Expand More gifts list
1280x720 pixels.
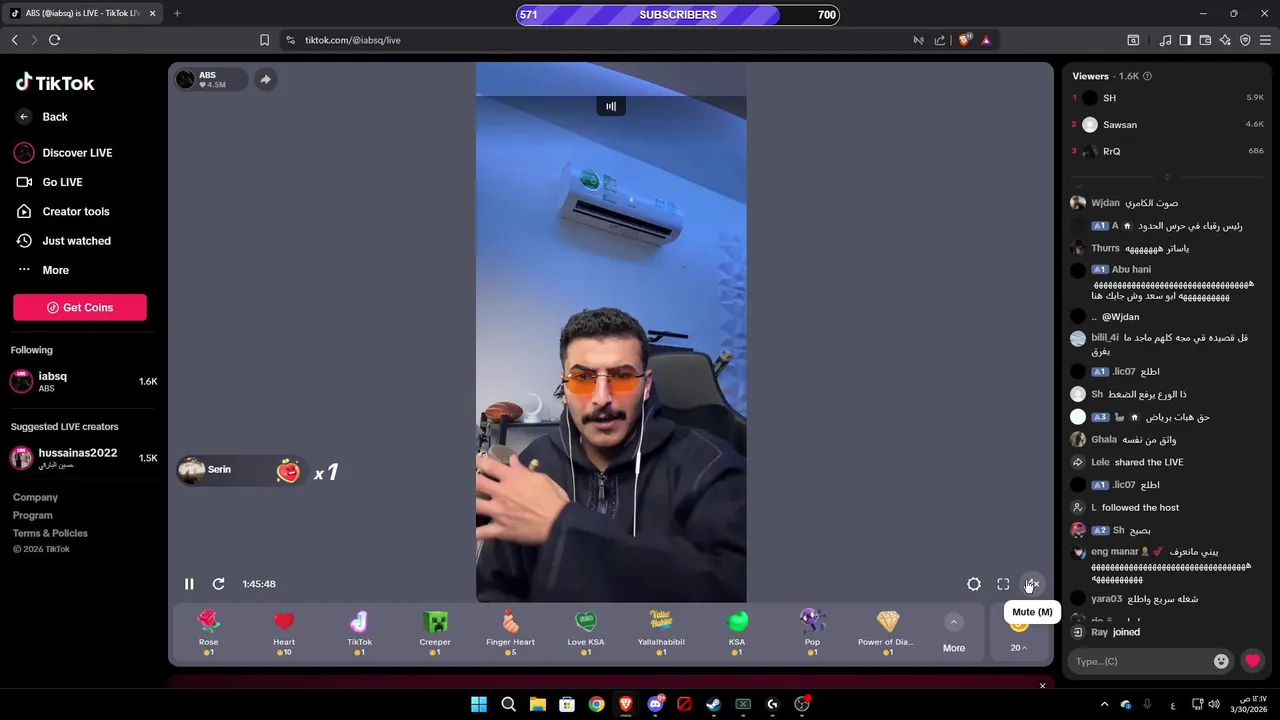(954, 633)
